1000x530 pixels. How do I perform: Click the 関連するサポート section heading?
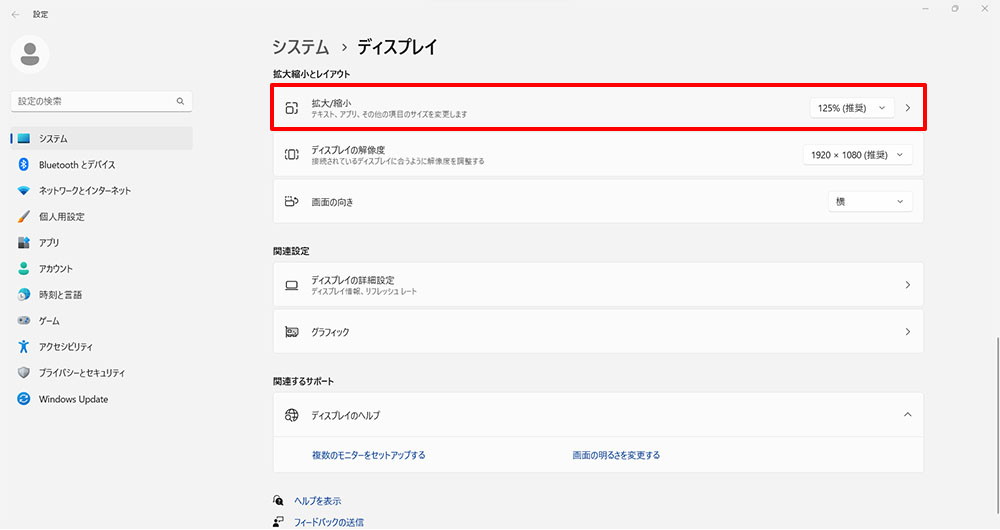point(304,381)
